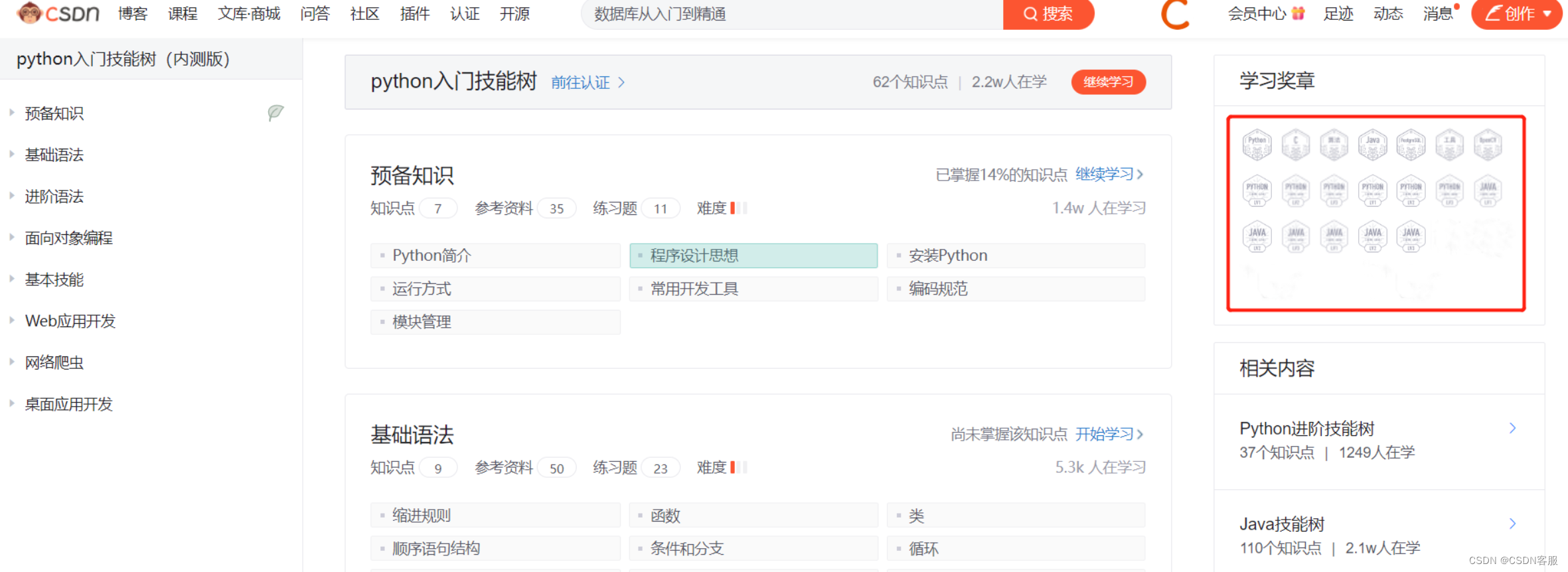1568x572 pixels.
Task: Open 消息 in top bar
Action: click(x=1438, y=13)
